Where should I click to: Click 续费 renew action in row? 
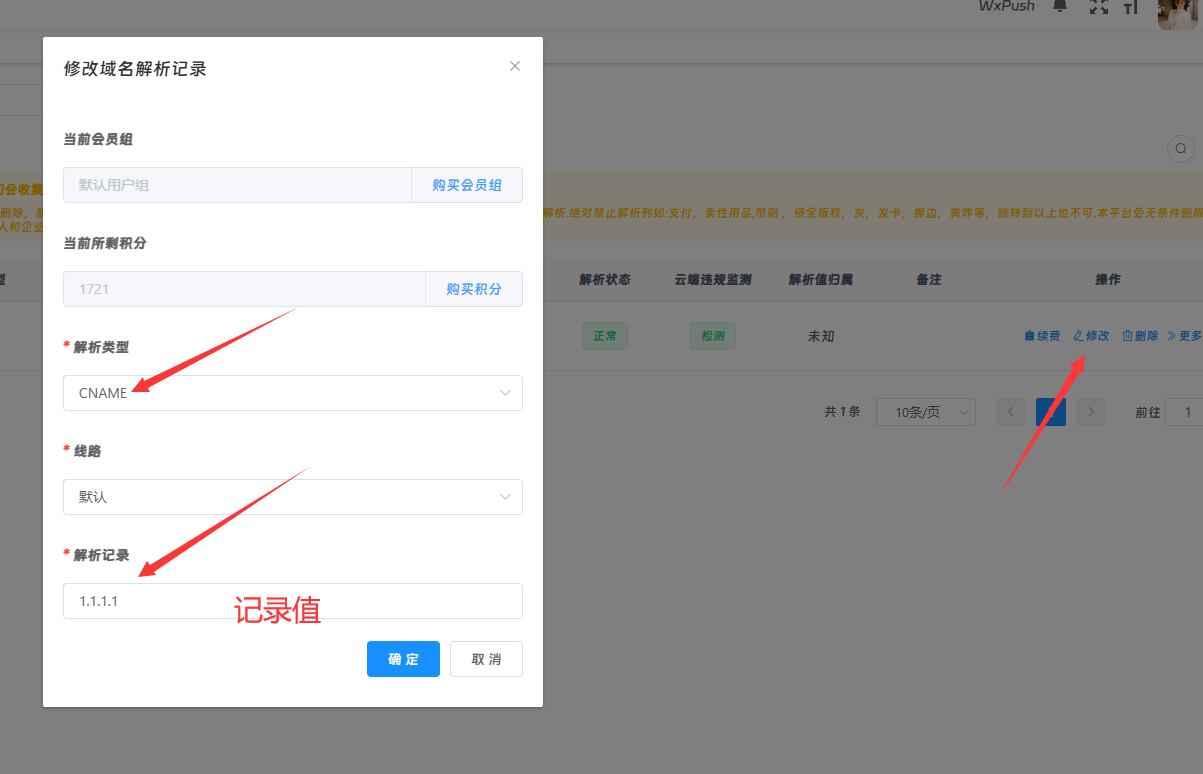(x=1041, y=336)
